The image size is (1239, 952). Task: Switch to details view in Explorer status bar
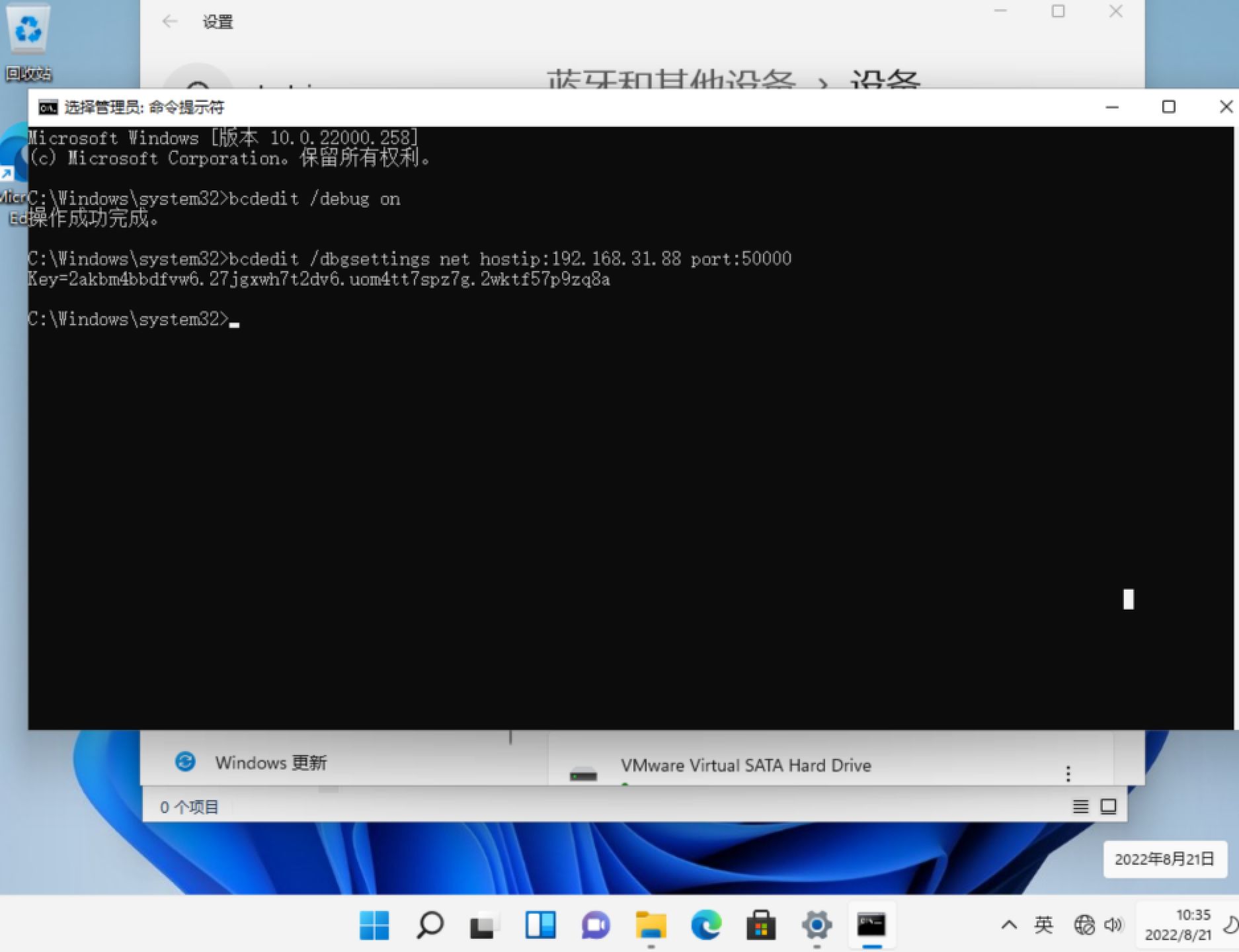coord(1081,807)
